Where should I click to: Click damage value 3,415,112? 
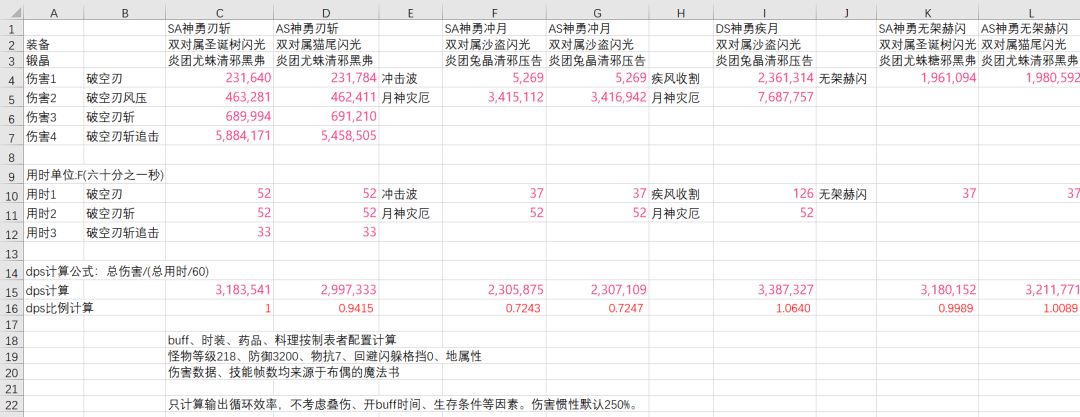[515, 98]
